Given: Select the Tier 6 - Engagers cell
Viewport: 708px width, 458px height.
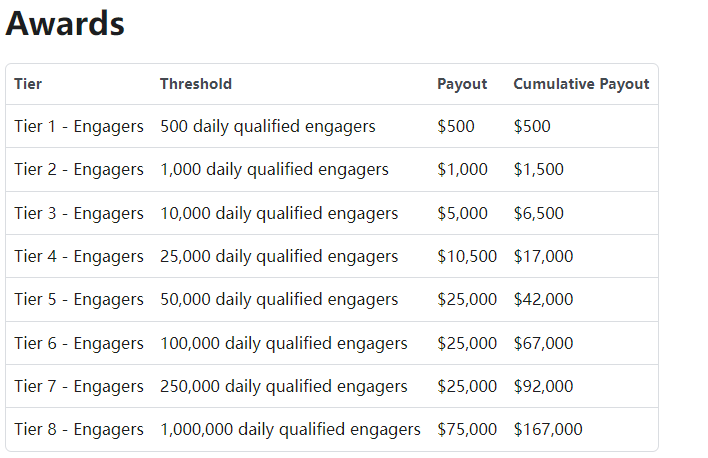Looking at the screenshot, I should click(x=79, y=343).
